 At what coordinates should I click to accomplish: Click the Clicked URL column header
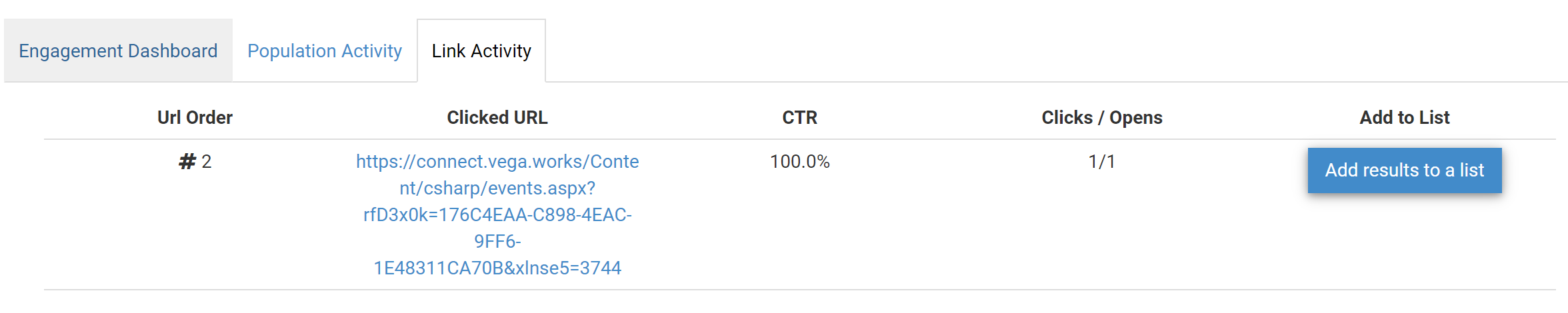497,117
